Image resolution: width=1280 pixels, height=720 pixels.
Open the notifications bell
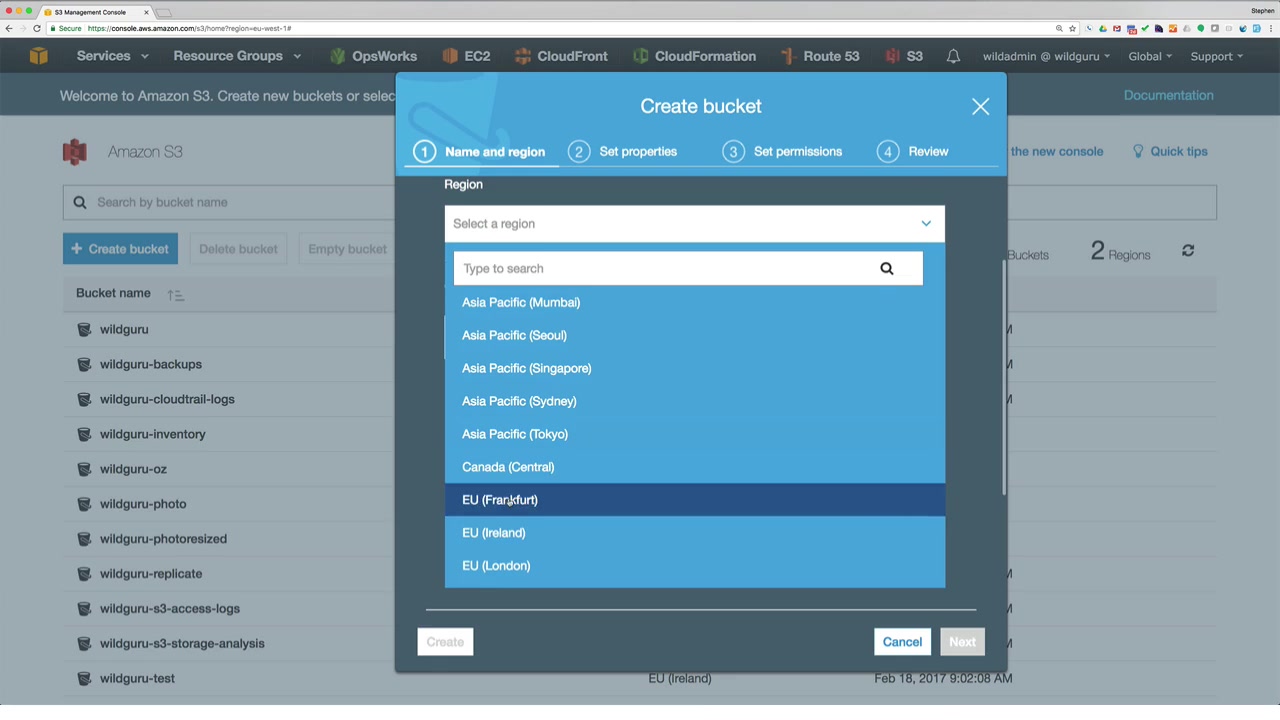pyautogui.click(x=953, y=56)
